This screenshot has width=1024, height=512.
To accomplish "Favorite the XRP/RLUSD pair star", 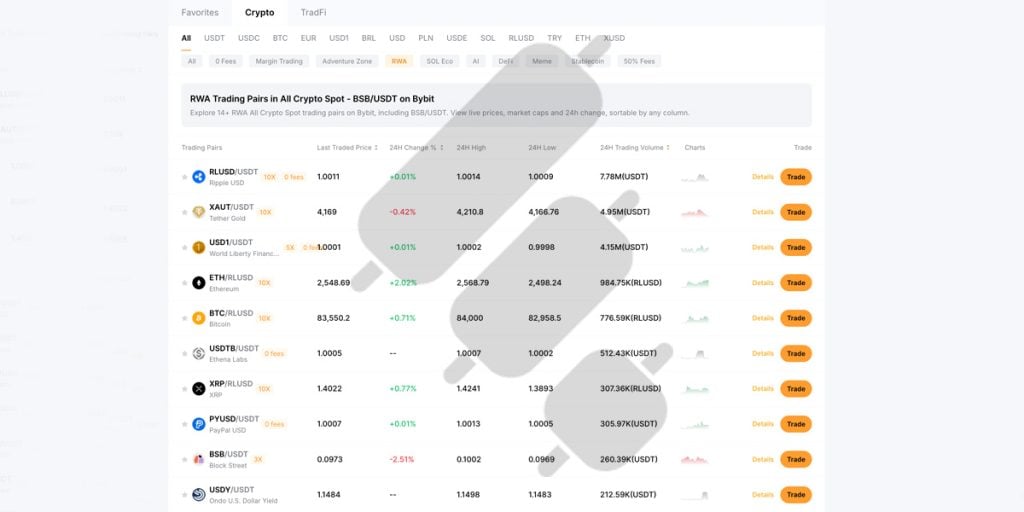I will coord(185,389).
